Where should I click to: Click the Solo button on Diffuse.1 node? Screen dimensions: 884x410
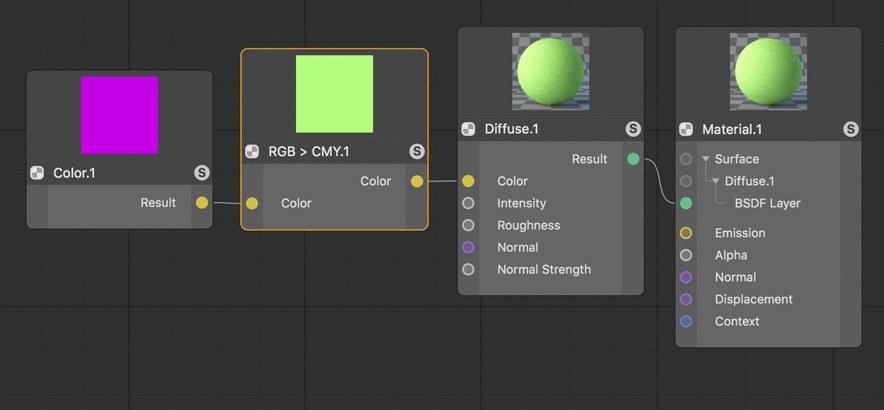[x=633, y=129]
